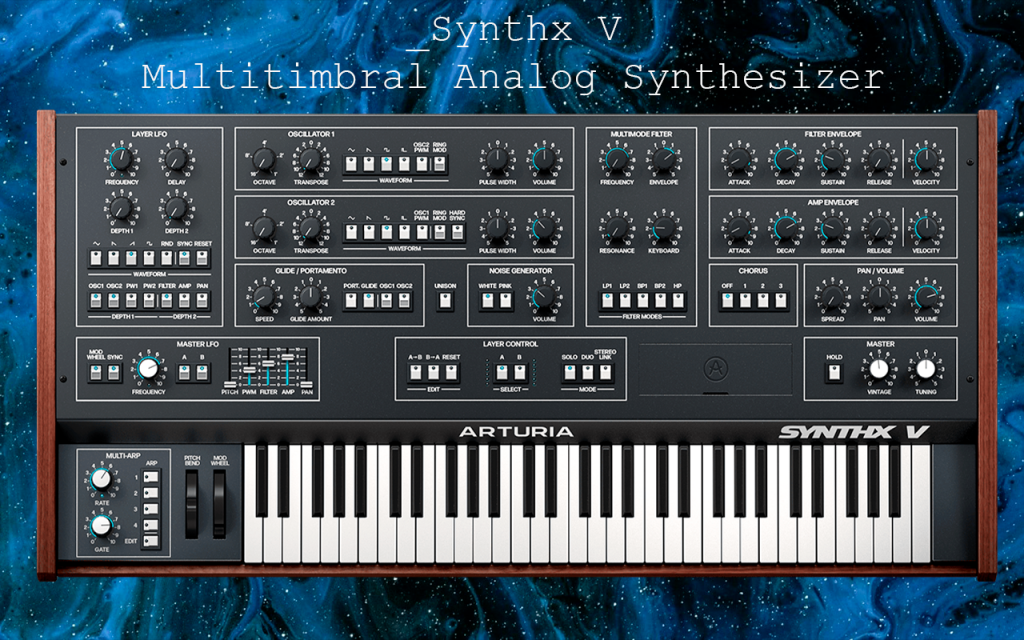Switch on WHITE noise in Noise Generator
This screenshot has height=640, width=1024.
(x=488, y=300)
